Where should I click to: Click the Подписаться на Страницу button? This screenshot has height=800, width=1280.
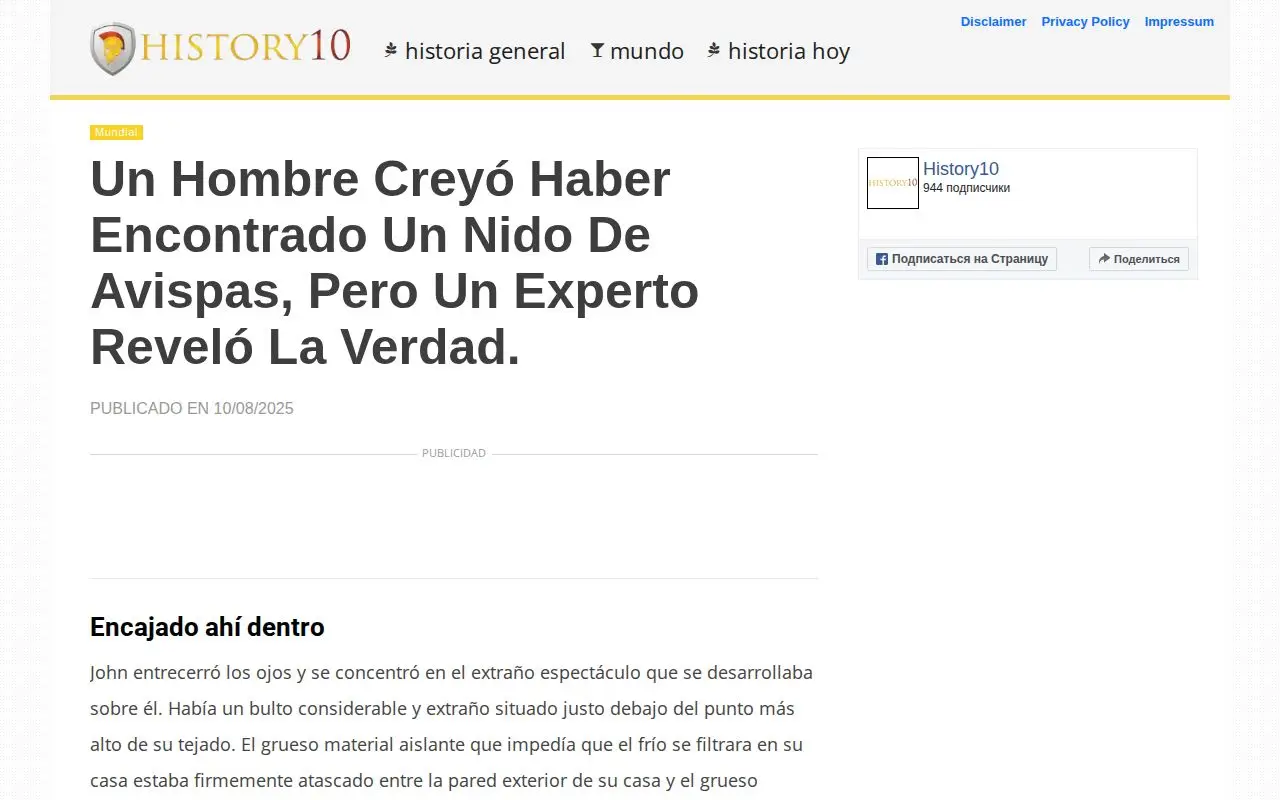click(x=962, y=259)
